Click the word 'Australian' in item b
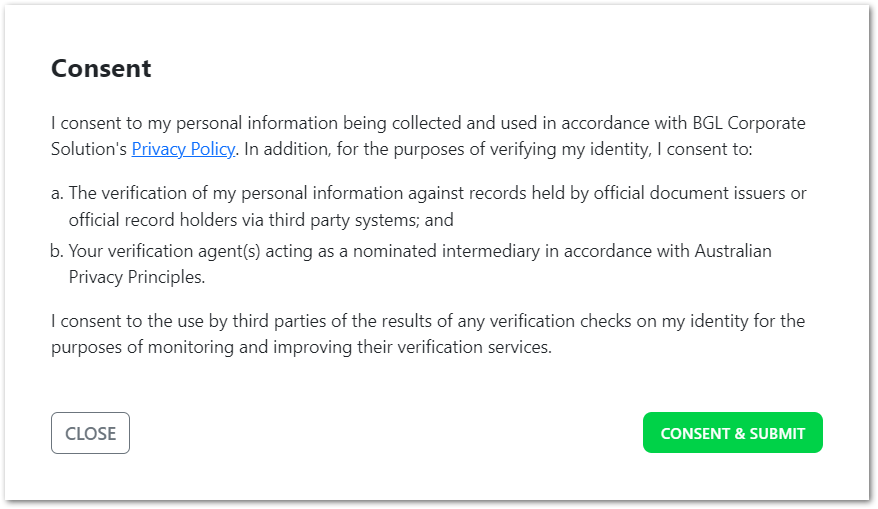The width and height of the screenshot is (878, 509). (x=733, y=251)
